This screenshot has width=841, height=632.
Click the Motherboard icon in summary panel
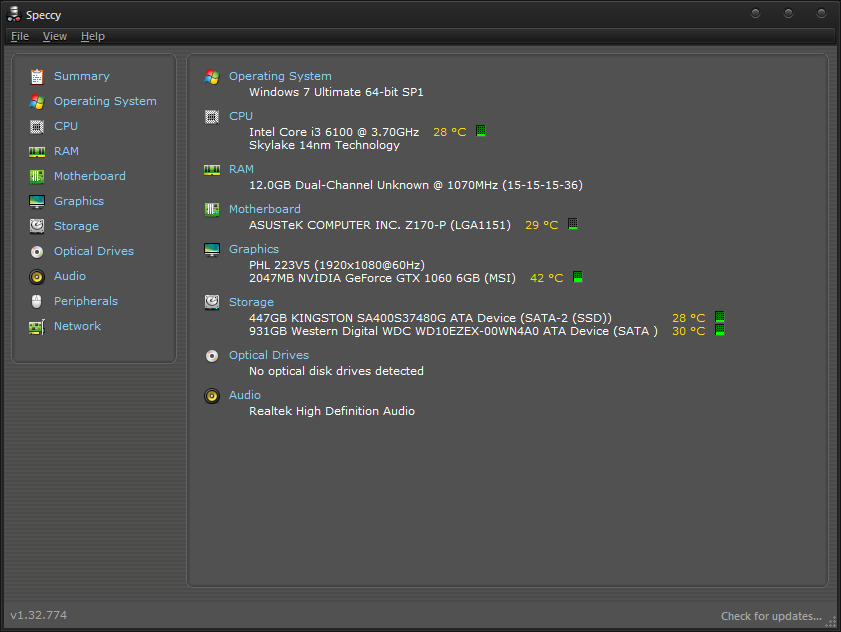tap(212, 209)
